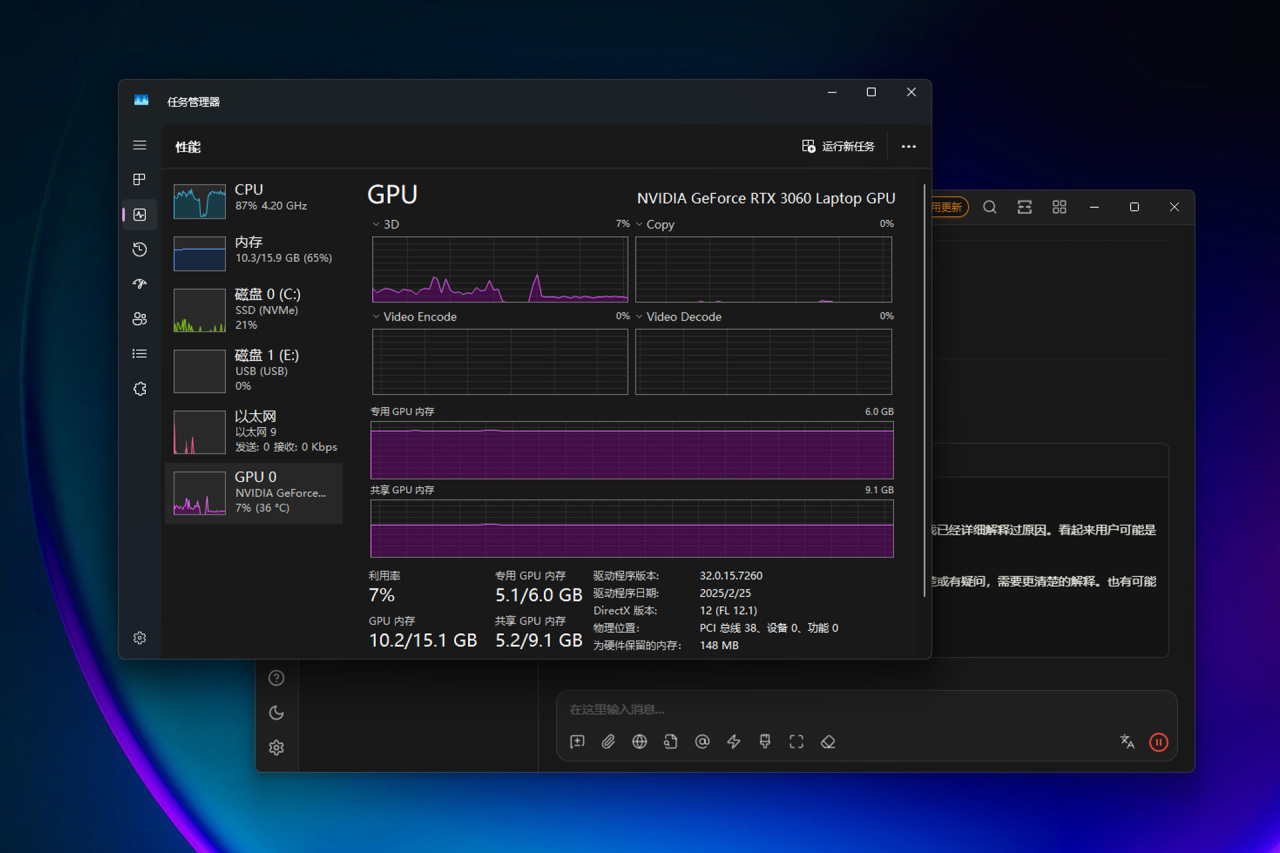Click the brush clear-context icon in chat toolbar

[x=765, y=742]
